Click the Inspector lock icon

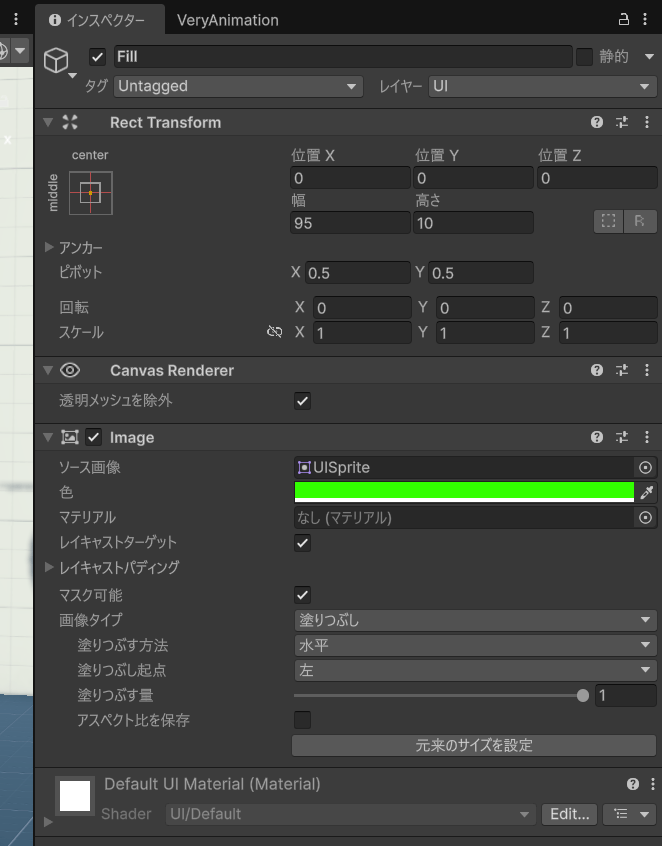[624, 19]
